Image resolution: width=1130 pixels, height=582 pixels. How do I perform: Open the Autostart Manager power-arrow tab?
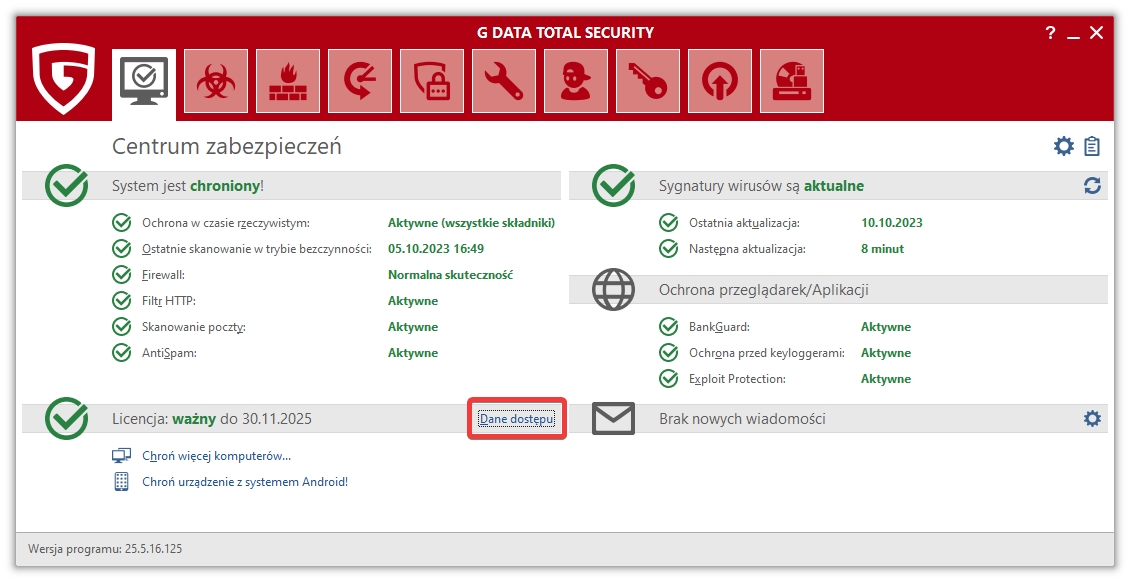coord(720,81)
